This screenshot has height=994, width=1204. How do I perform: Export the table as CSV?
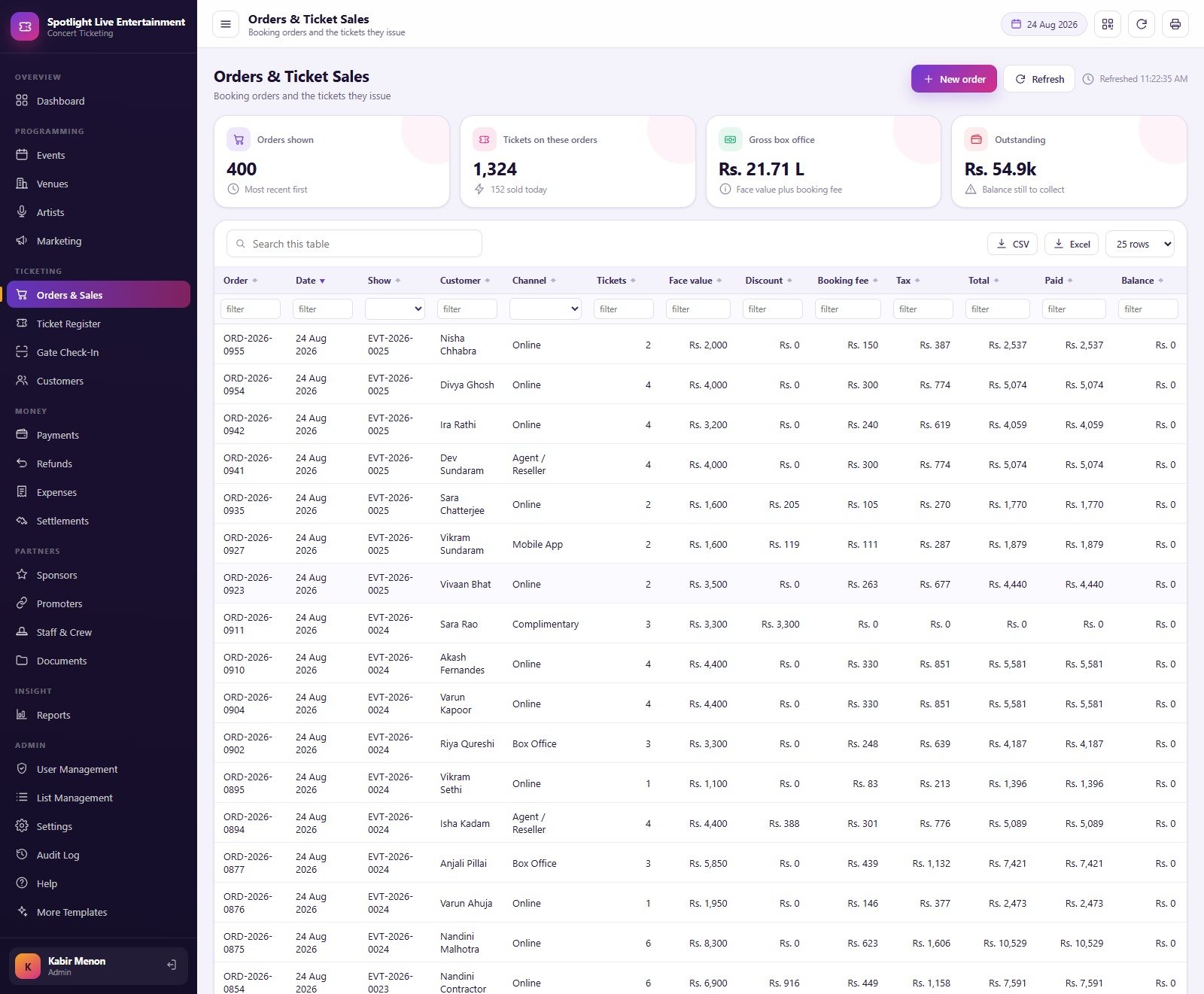(x=1013, y=244)
